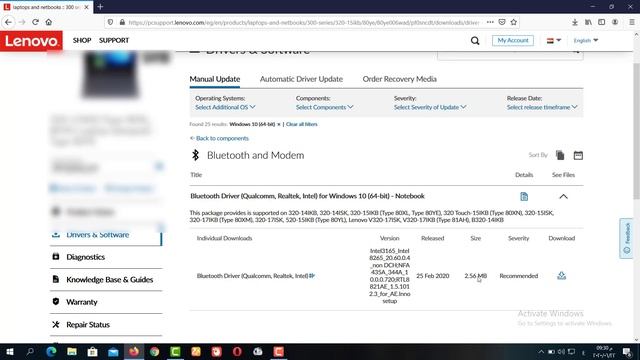Switch to the Manual Update tab
The image size is (640, 360).
click(x=215, y=79)
